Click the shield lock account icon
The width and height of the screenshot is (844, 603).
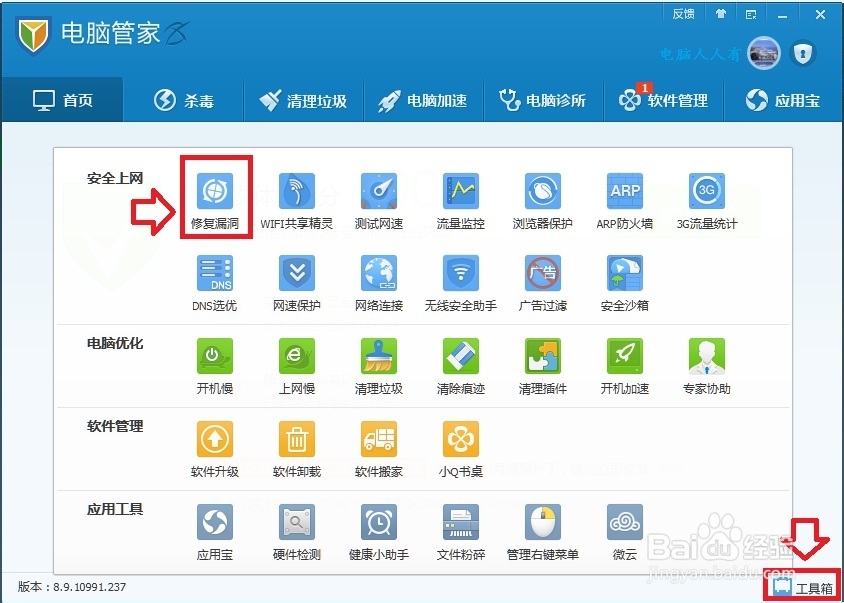(x=803, y=53)
